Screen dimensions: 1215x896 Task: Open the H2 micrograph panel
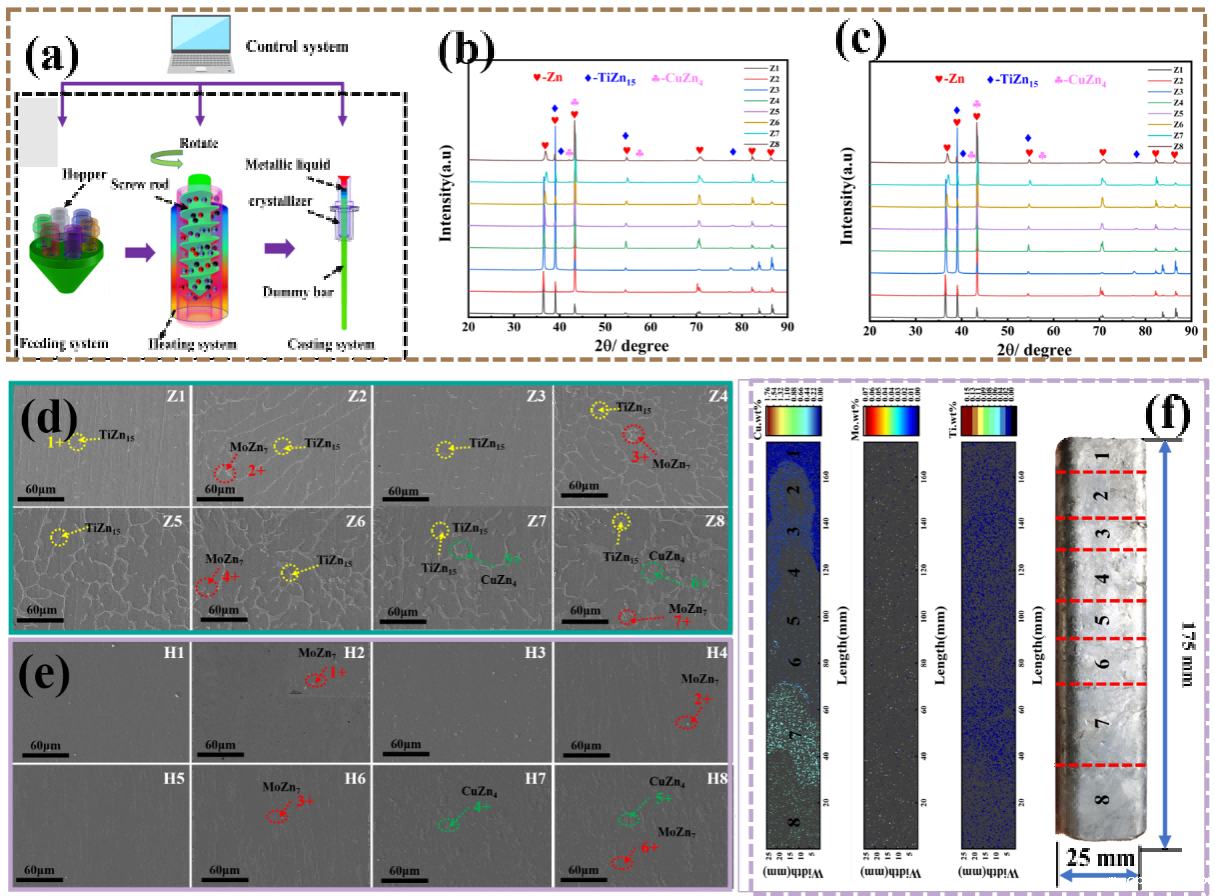(x=281, y=702)
